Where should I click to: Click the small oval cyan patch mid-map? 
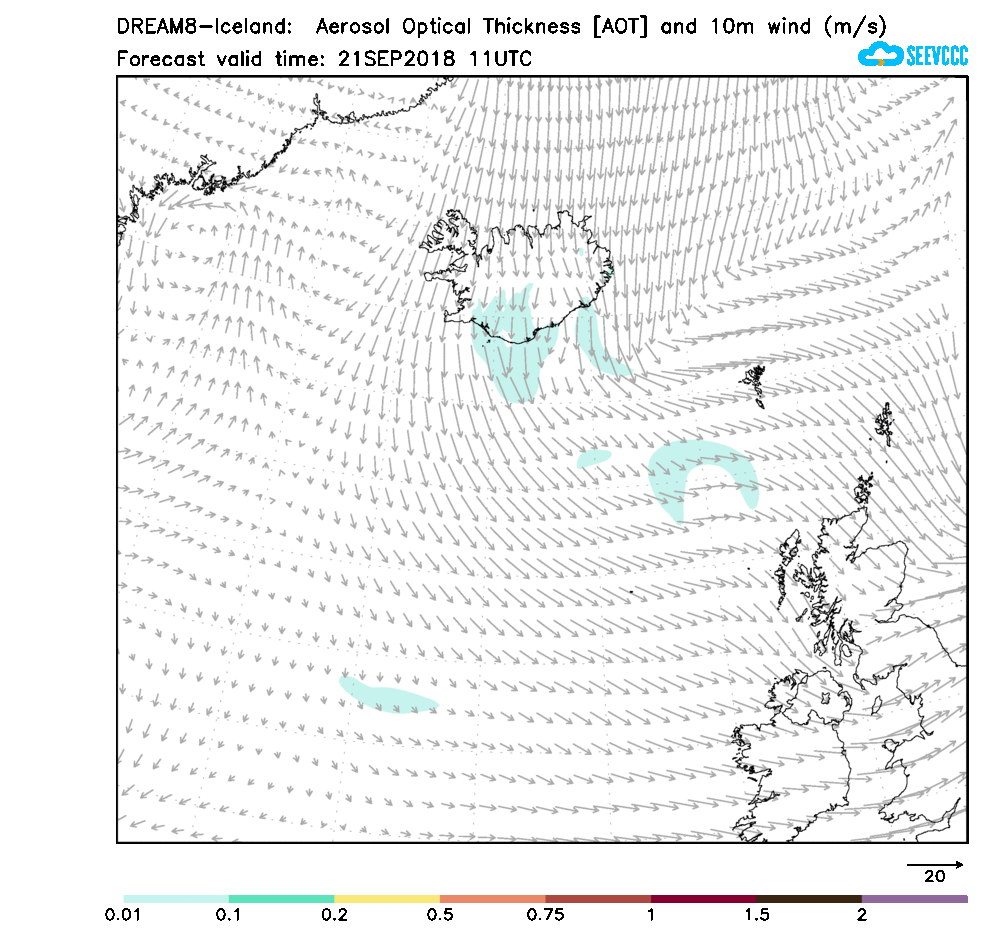[x=594, y=459]
